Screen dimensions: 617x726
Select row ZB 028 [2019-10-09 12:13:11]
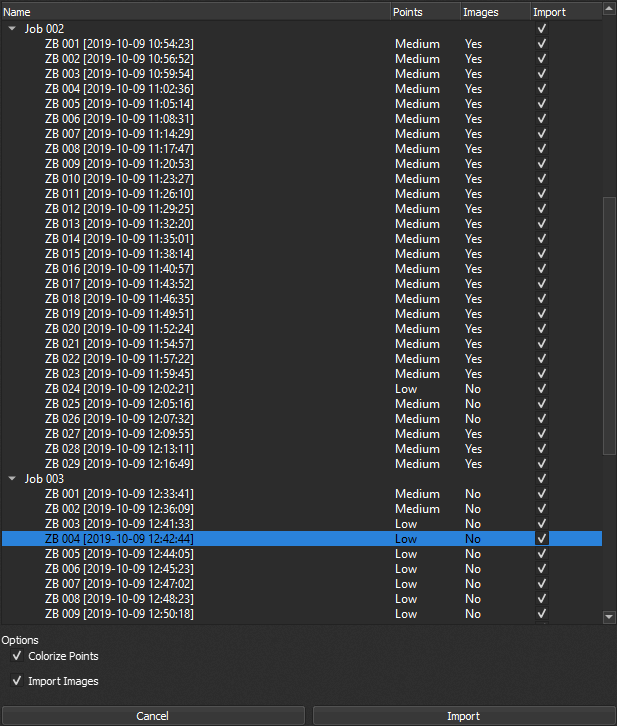(x=302, y=449)
